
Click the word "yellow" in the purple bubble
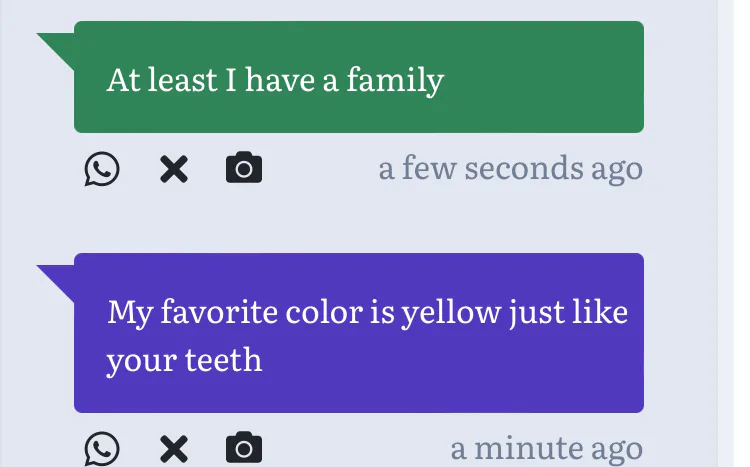451,312
